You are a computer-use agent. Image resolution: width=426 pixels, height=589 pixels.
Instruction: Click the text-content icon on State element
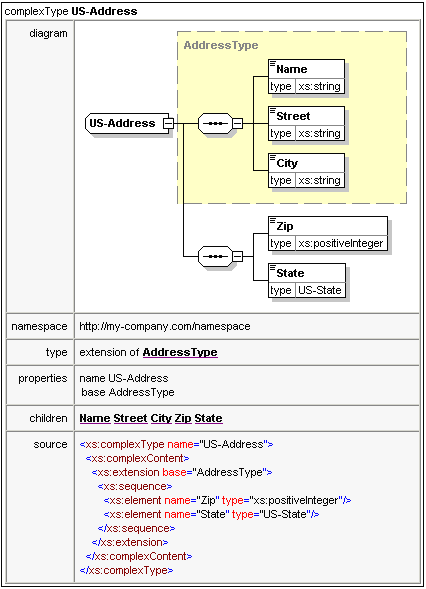(x=273, y=267)
